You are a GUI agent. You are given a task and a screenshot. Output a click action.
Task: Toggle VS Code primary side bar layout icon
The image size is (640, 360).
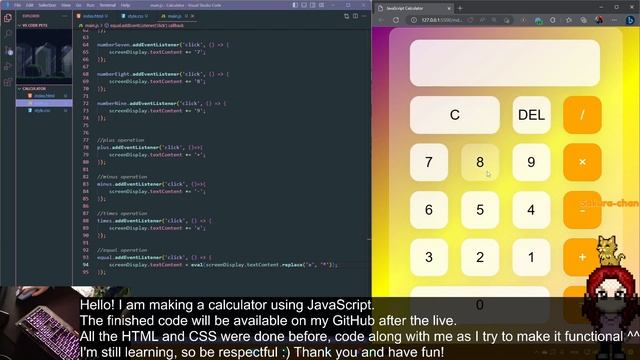[x=295, y=5]
